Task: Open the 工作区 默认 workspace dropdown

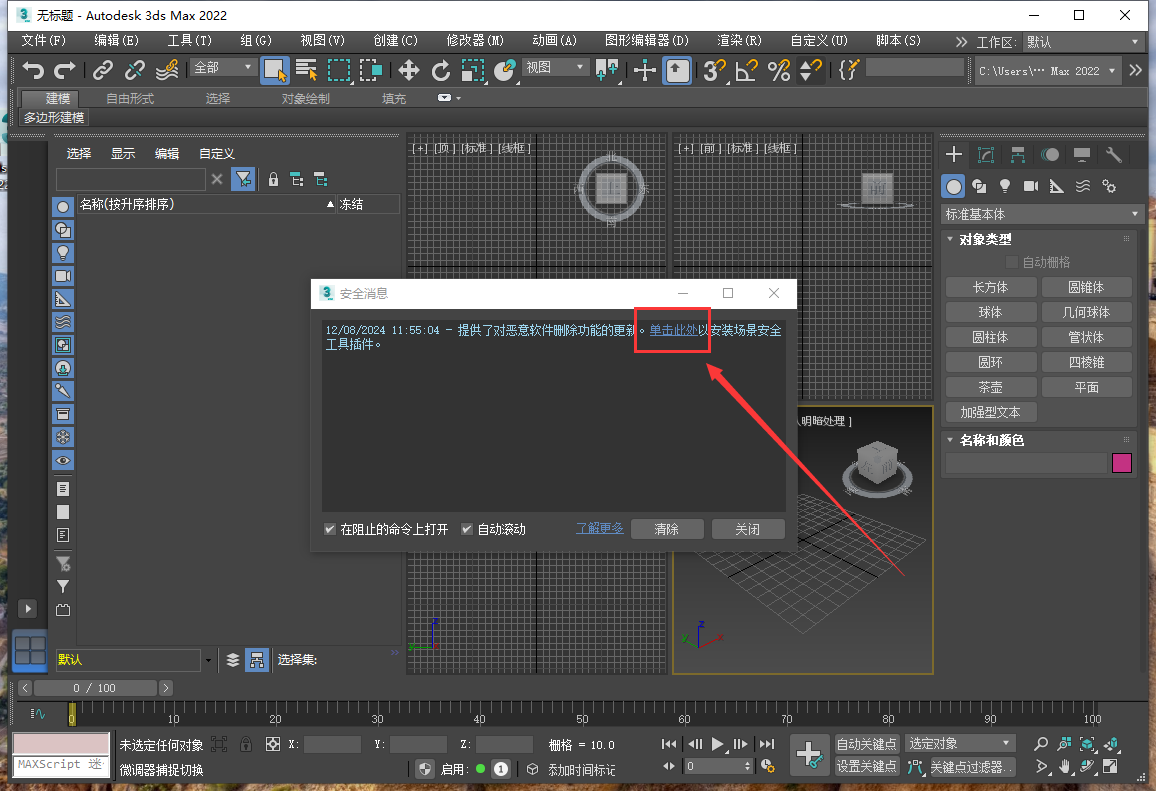Action: coord(1084,42)
